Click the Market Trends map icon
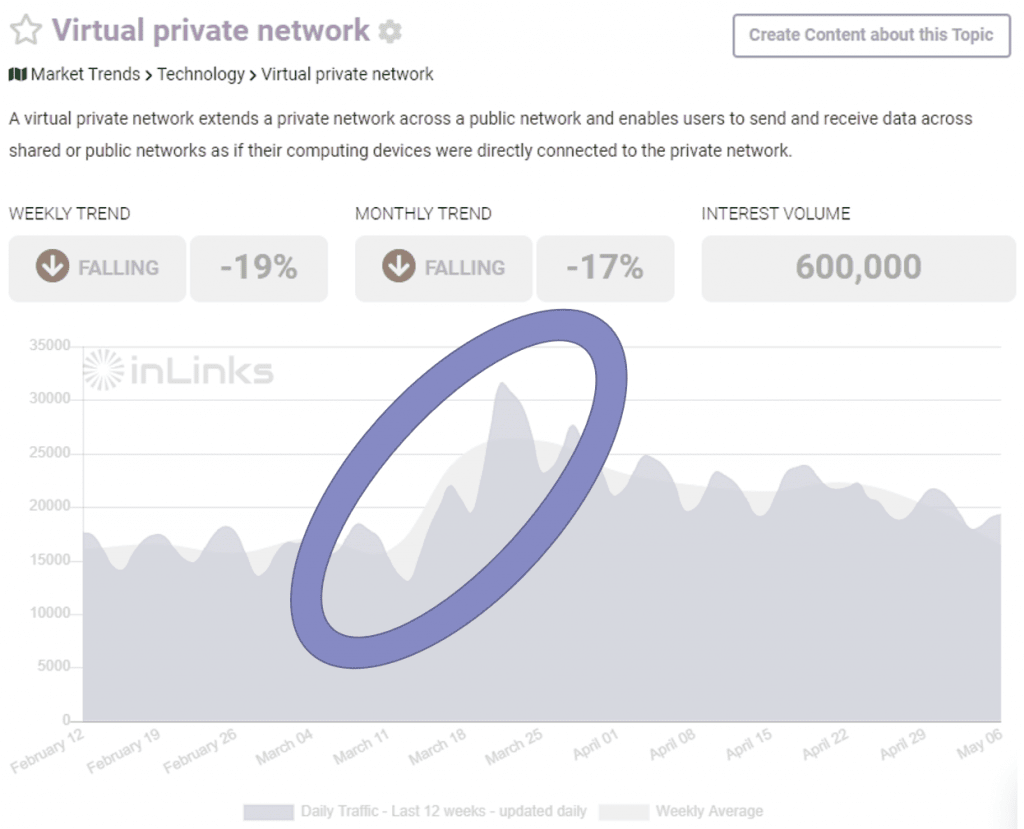This screenshot has height=829, width=1024. click(18, 74)
